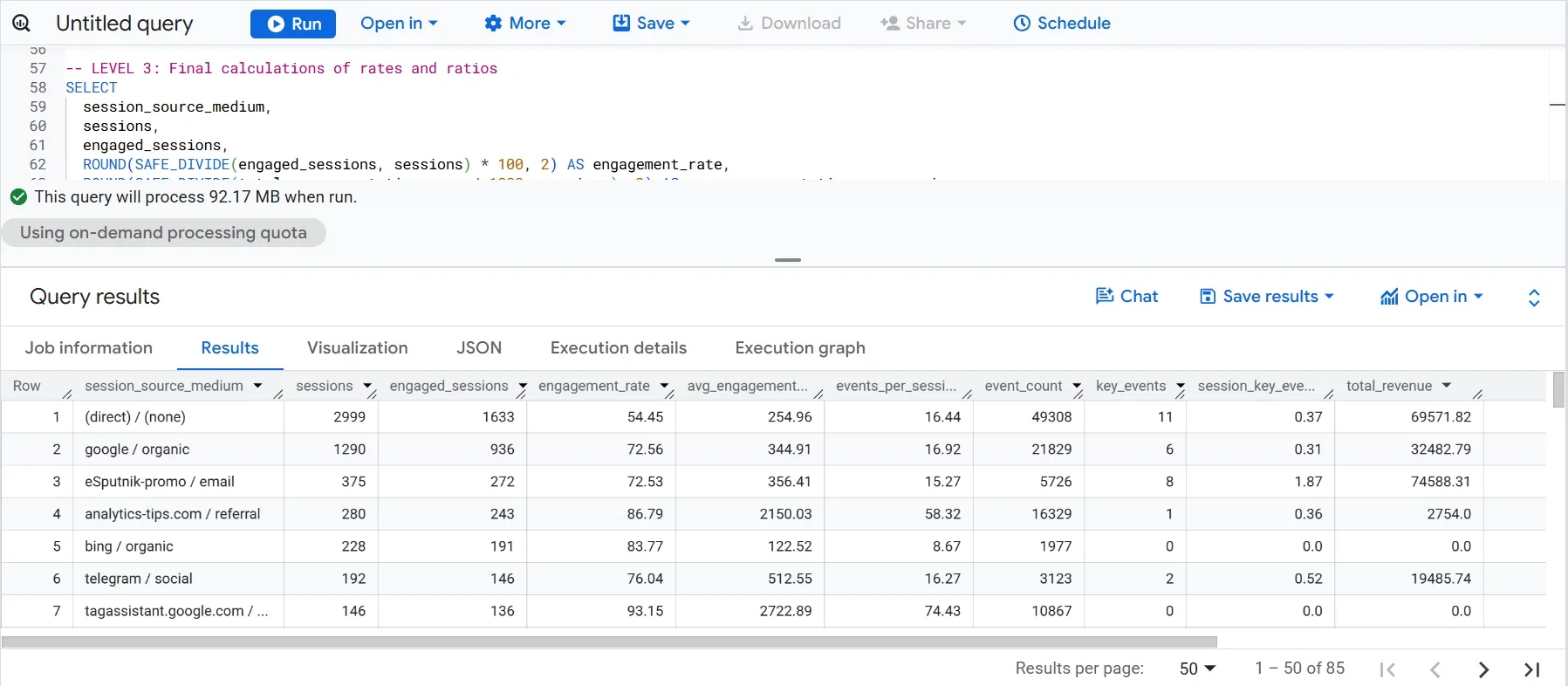The height and width of the screenshot is (686, 1568).
Task: Click the horizontal scrollbar of results table
Action: [609, 642]
